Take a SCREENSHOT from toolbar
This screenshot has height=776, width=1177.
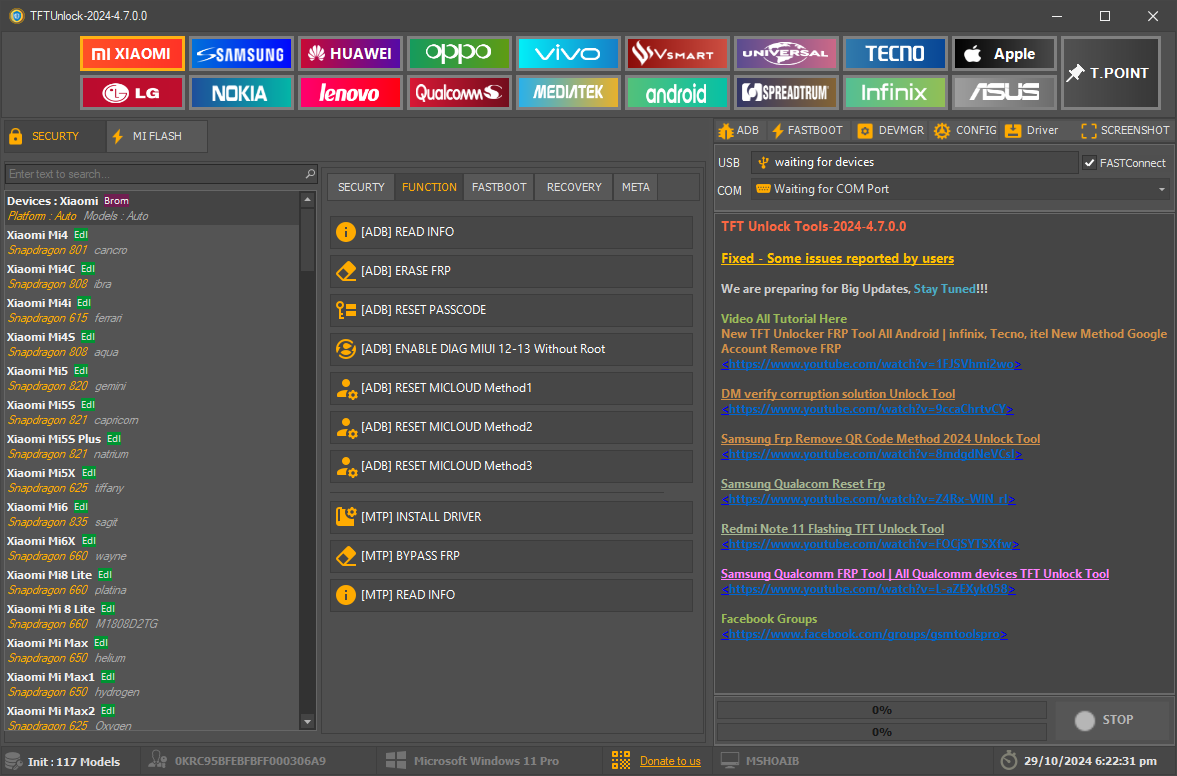pyautogui.click(x=1125, y=131)
